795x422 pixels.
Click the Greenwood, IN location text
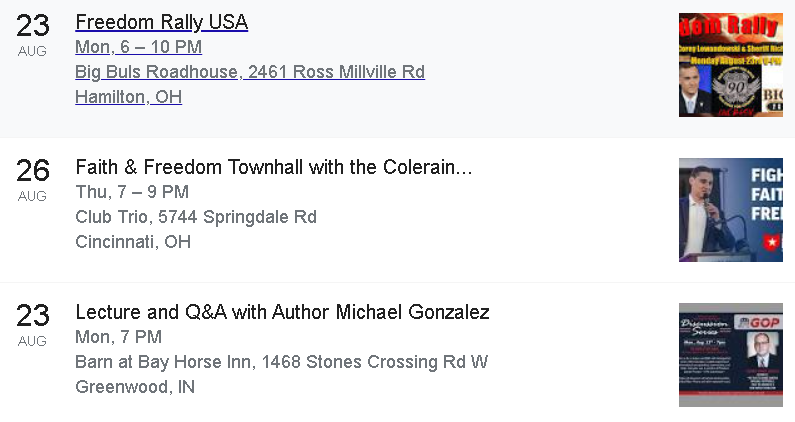[x=135, y=387]
